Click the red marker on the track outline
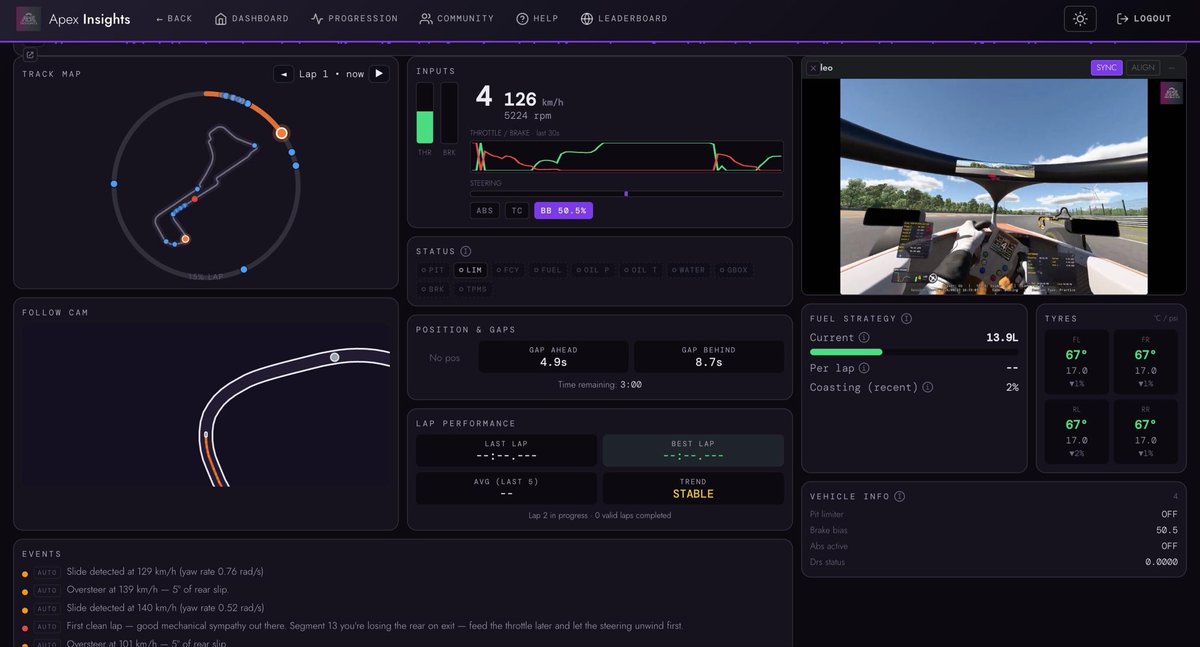The width and height of the screenshot is (1200, 647). [x=194, y=199]
